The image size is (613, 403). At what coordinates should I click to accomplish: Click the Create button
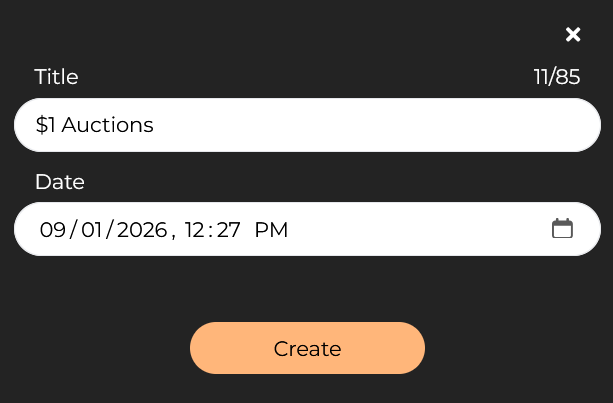pyautogui.click(x=307, y=348)
